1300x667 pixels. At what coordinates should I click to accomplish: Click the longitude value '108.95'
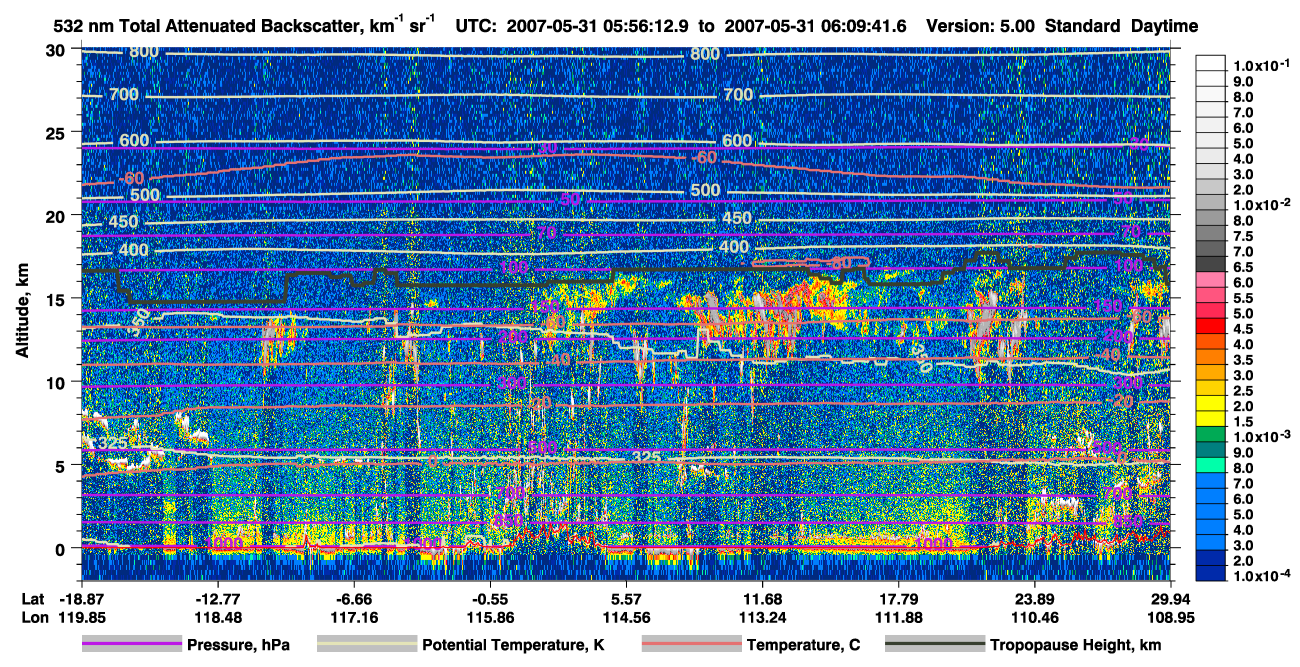pos(1171,618)
